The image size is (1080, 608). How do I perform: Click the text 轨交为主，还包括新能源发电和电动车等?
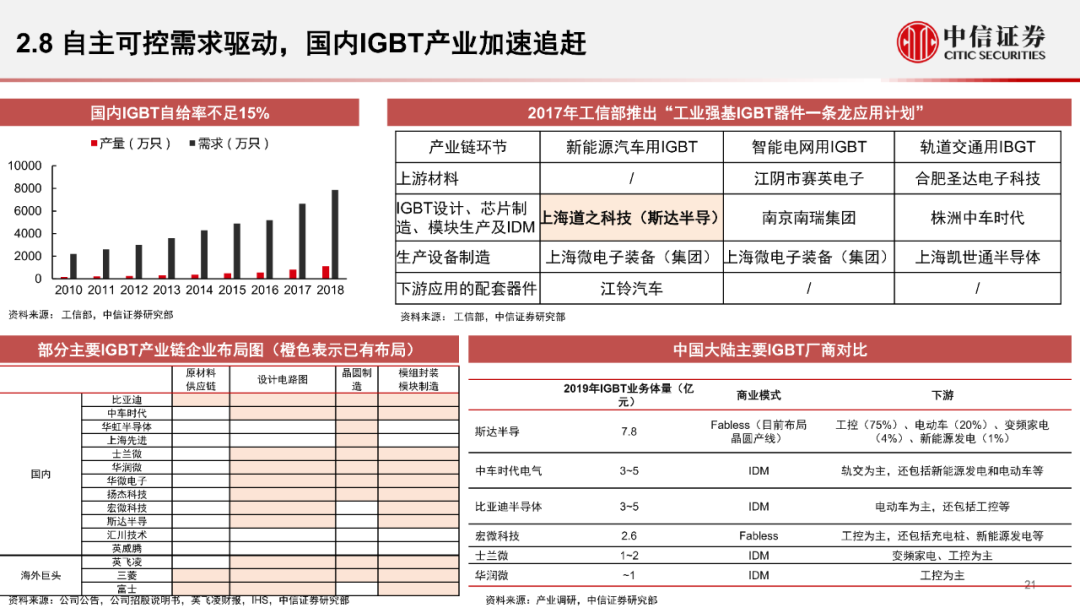[x=942, y=471]
